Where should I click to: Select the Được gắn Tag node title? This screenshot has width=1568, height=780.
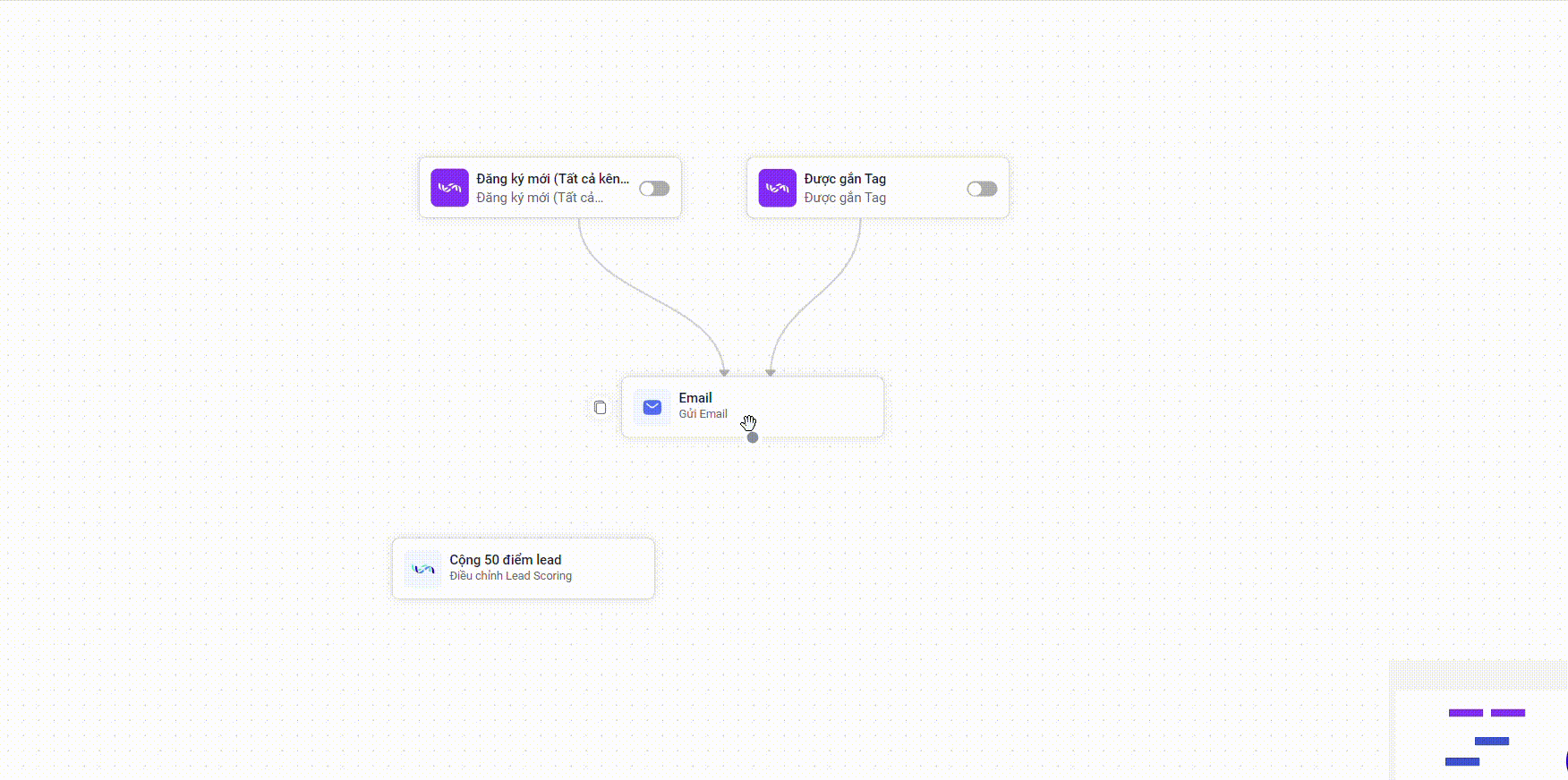tap(845, 179)
